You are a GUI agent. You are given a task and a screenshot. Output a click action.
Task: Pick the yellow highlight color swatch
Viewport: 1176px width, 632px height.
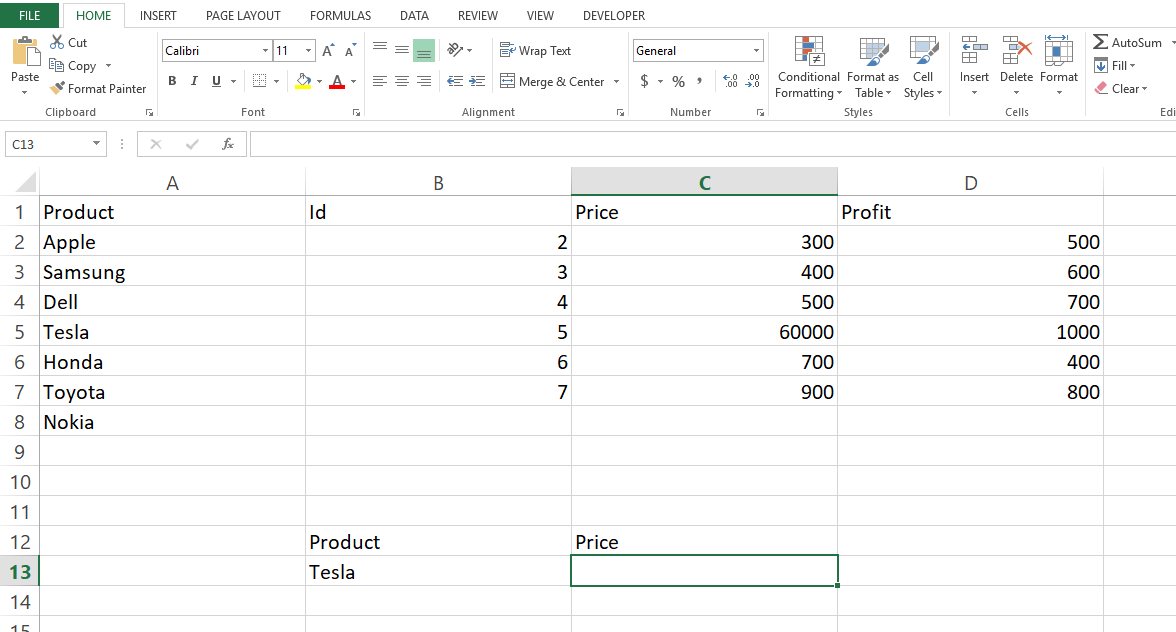(x=304, y=87)
